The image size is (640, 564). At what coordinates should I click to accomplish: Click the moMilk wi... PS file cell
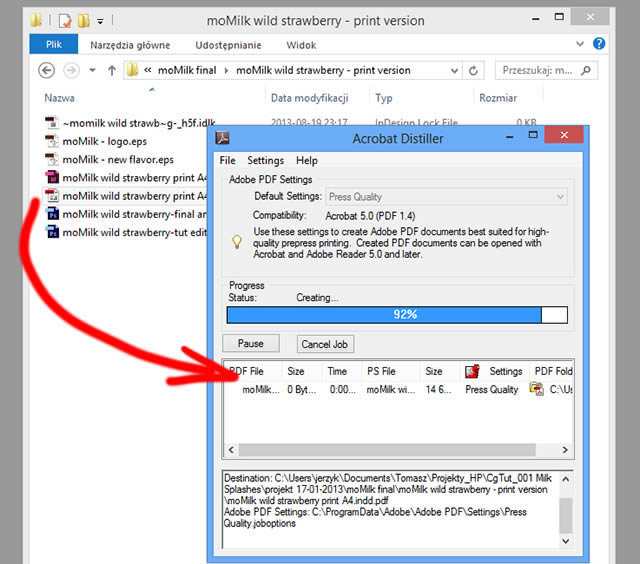pyautogui.click(x=391, y=390)
